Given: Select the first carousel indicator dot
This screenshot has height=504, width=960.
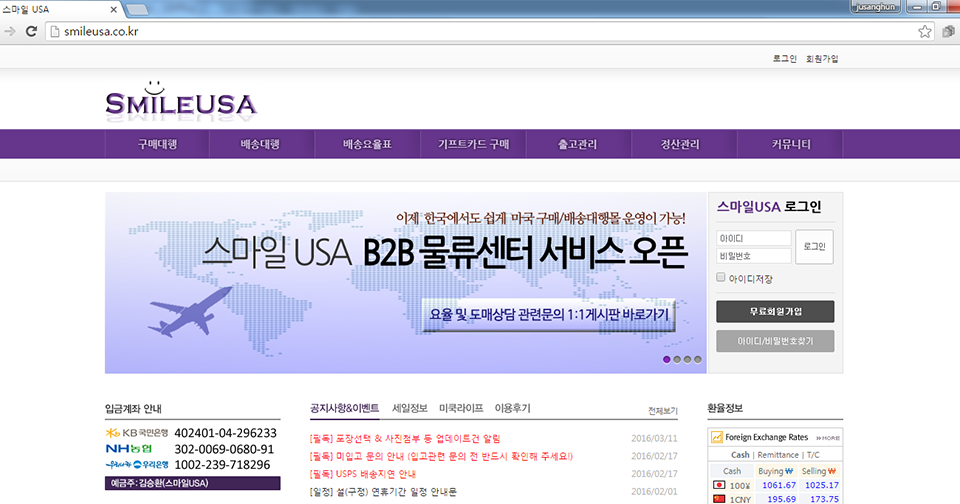Looking at the screenshot, I should 666,358.
